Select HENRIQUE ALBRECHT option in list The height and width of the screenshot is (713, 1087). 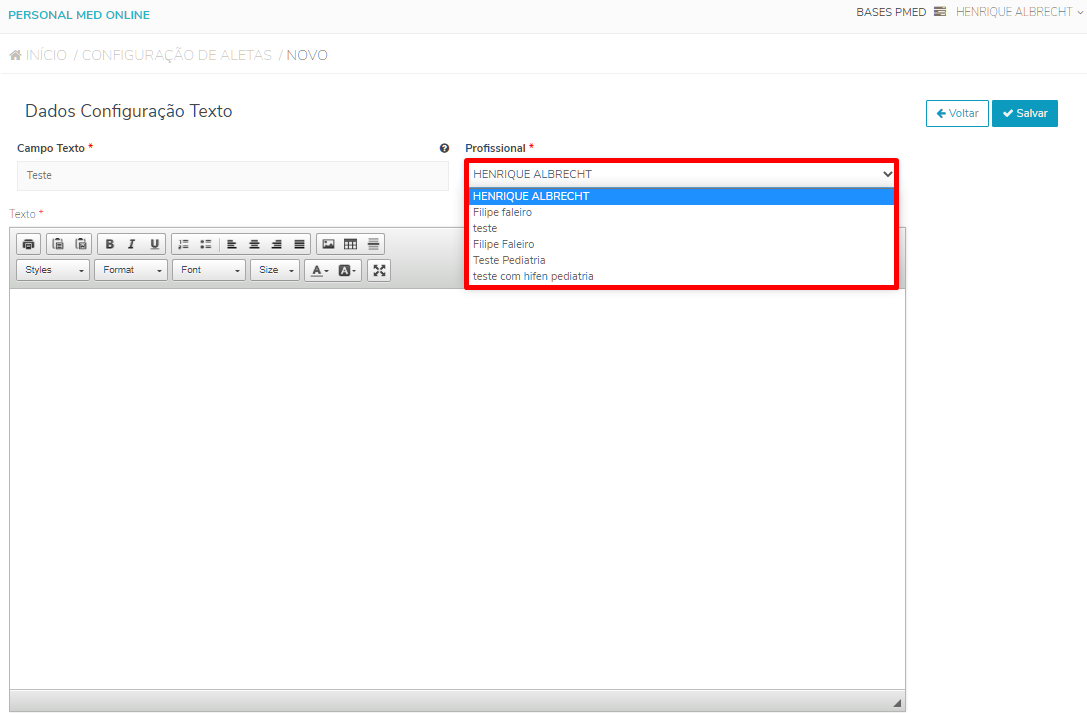click(x=681, y=196)
